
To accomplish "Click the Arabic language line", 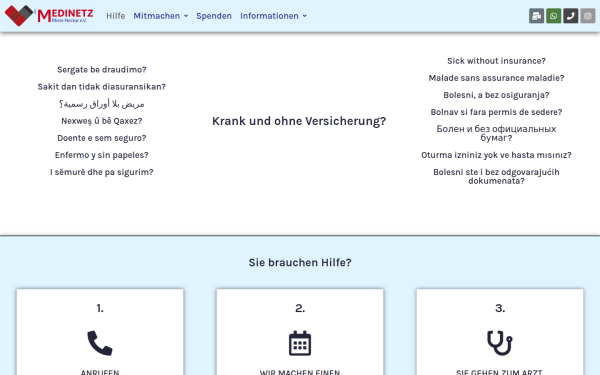I will click(x=102, y=104).
